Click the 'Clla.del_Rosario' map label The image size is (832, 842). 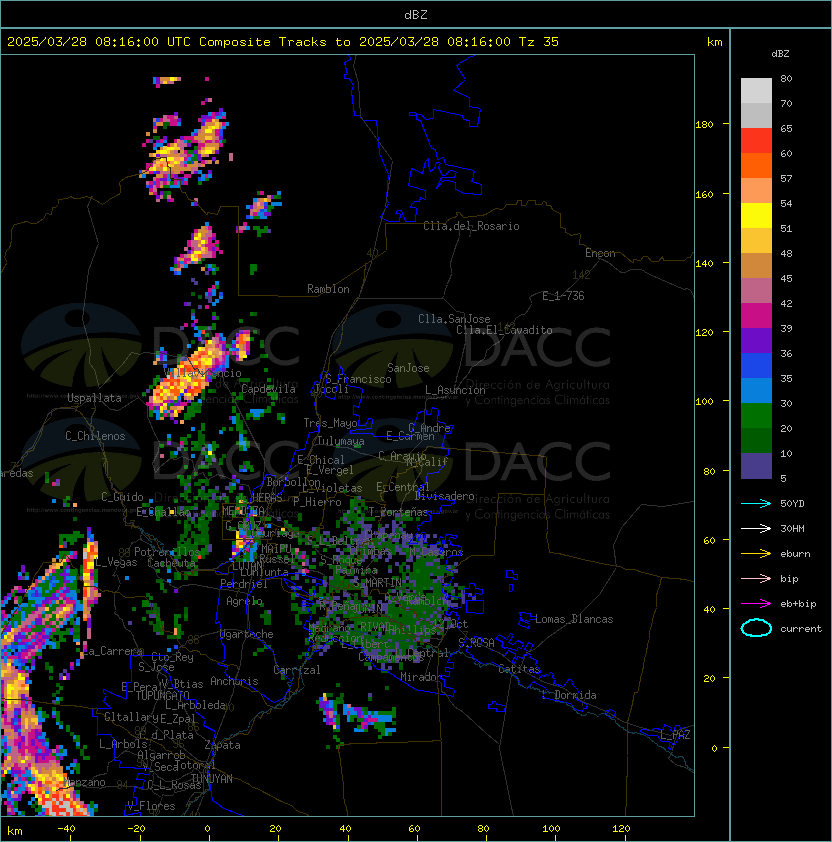click(471, 226)
